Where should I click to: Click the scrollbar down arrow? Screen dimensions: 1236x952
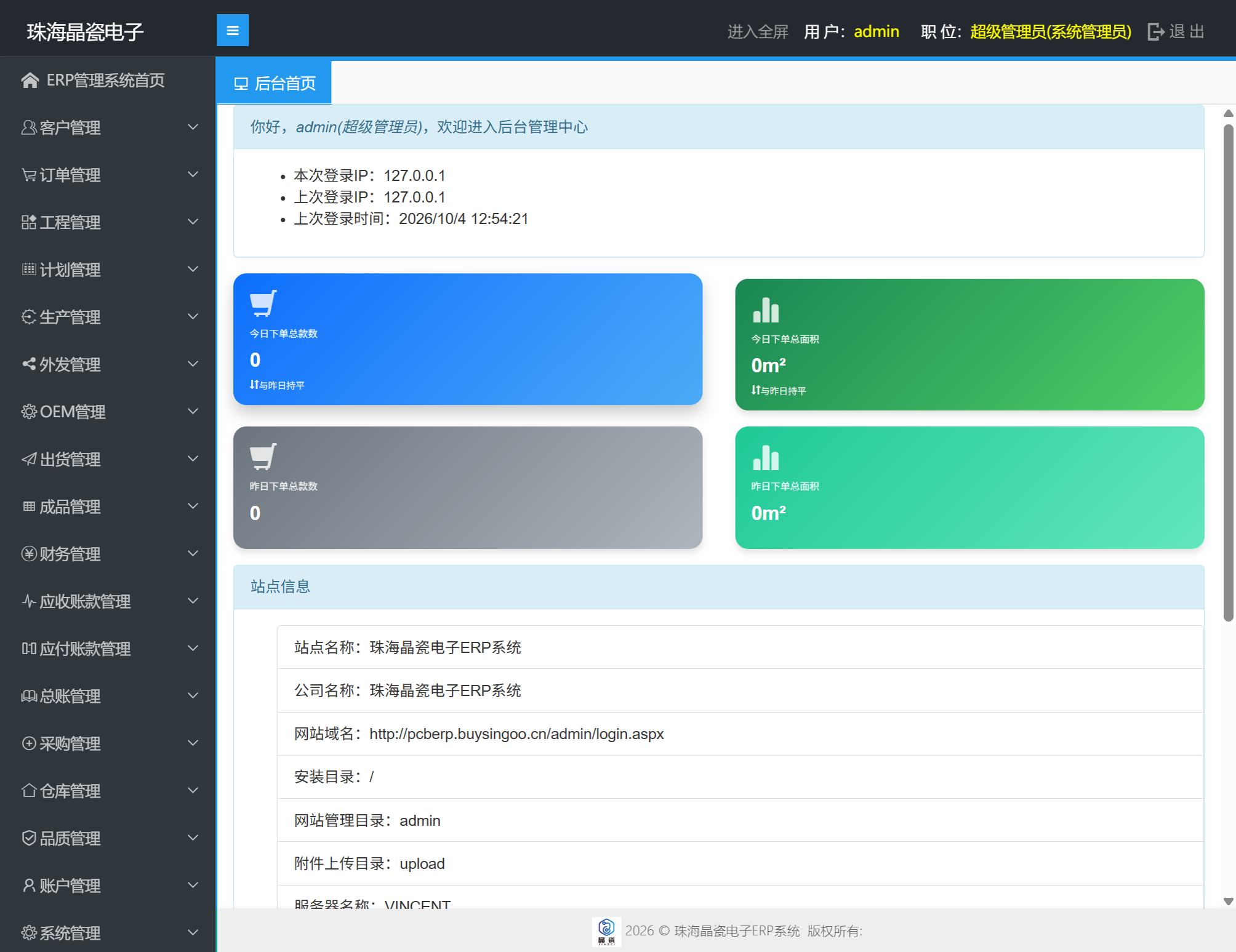point(1229,902)
